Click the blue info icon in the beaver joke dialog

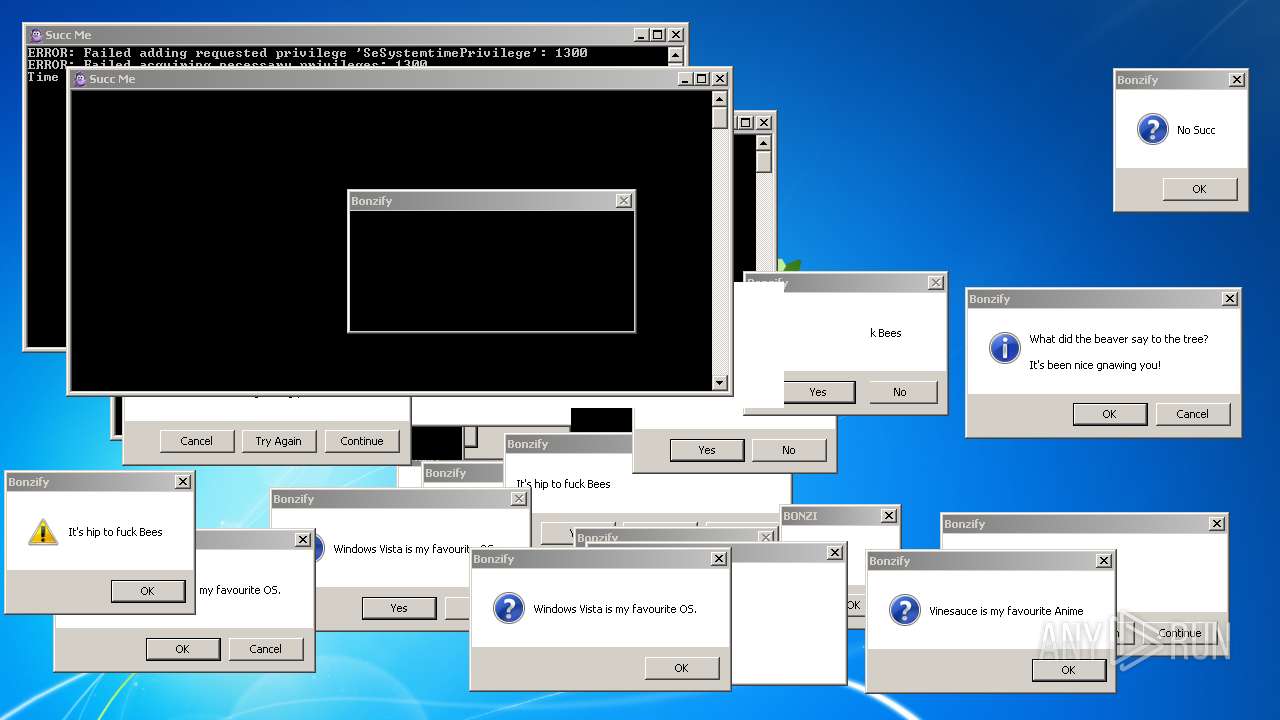click(x=1004, y=348)
